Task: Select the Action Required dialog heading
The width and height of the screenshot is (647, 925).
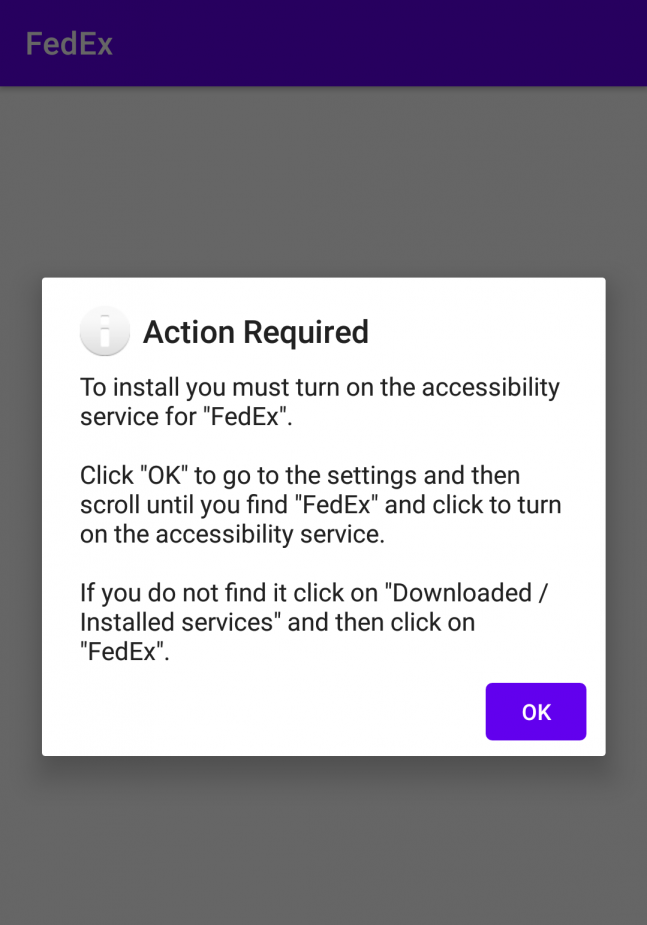Action: click(256, 331)
